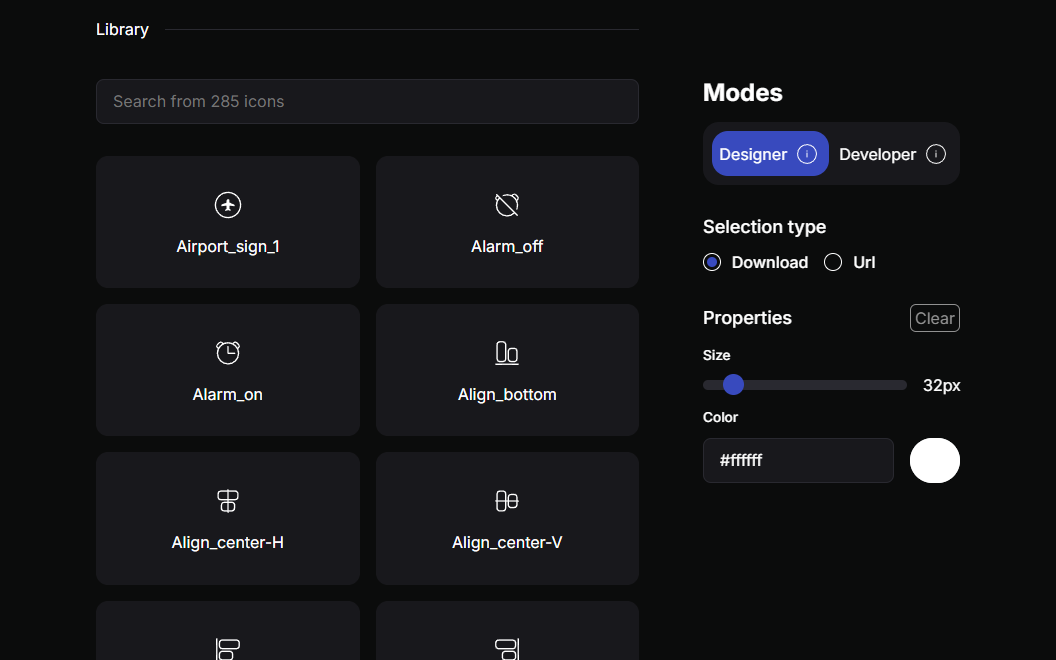Select the Url radio button
This screenshot has height=660, width=1056.
click(833, 262)
